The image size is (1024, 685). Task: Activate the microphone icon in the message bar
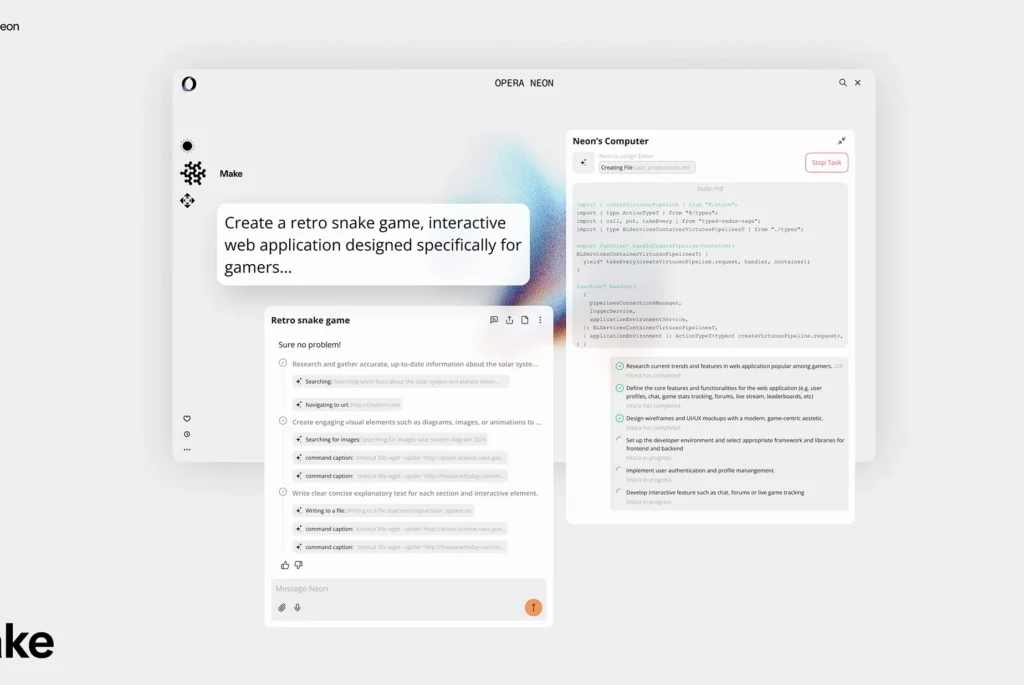(297, 607)
